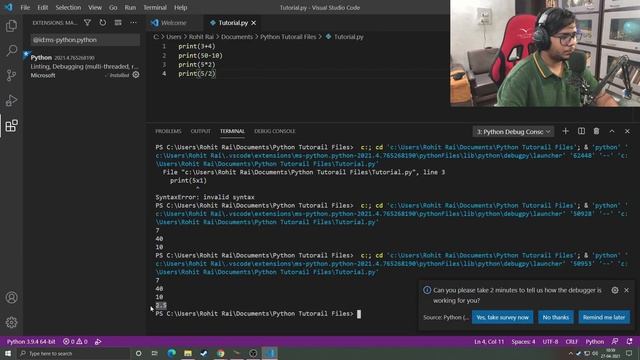This screenshot has height=360, width=640.
Task: Change Spaces: 4 indentation setting
Action: 523,342
